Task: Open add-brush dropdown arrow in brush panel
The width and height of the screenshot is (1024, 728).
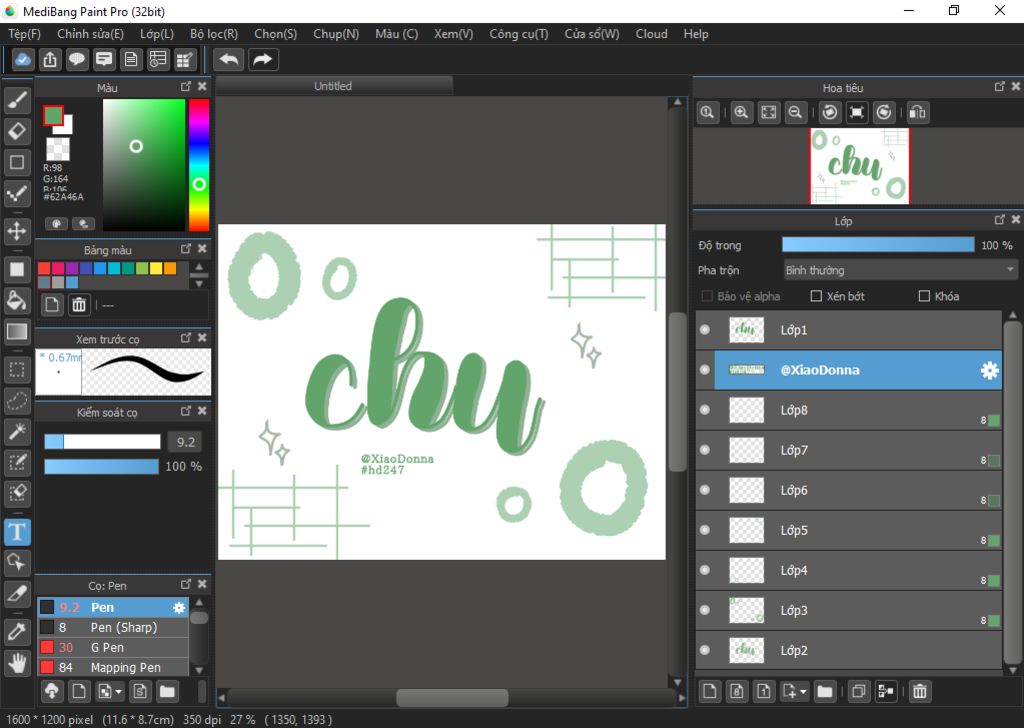Action: click(119, 691)
